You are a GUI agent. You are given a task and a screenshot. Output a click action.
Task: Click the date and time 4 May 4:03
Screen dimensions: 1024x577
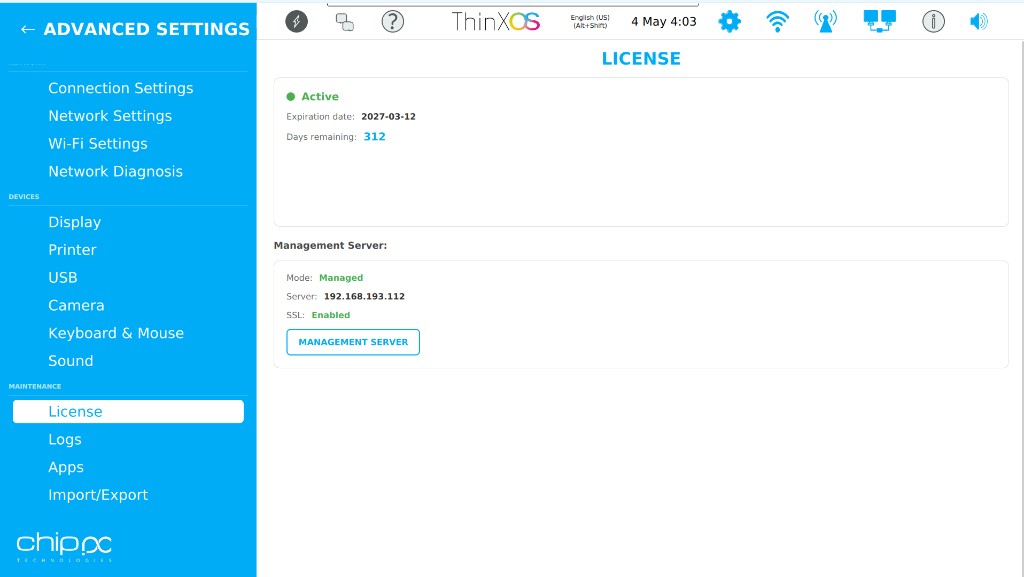[664, 22]
